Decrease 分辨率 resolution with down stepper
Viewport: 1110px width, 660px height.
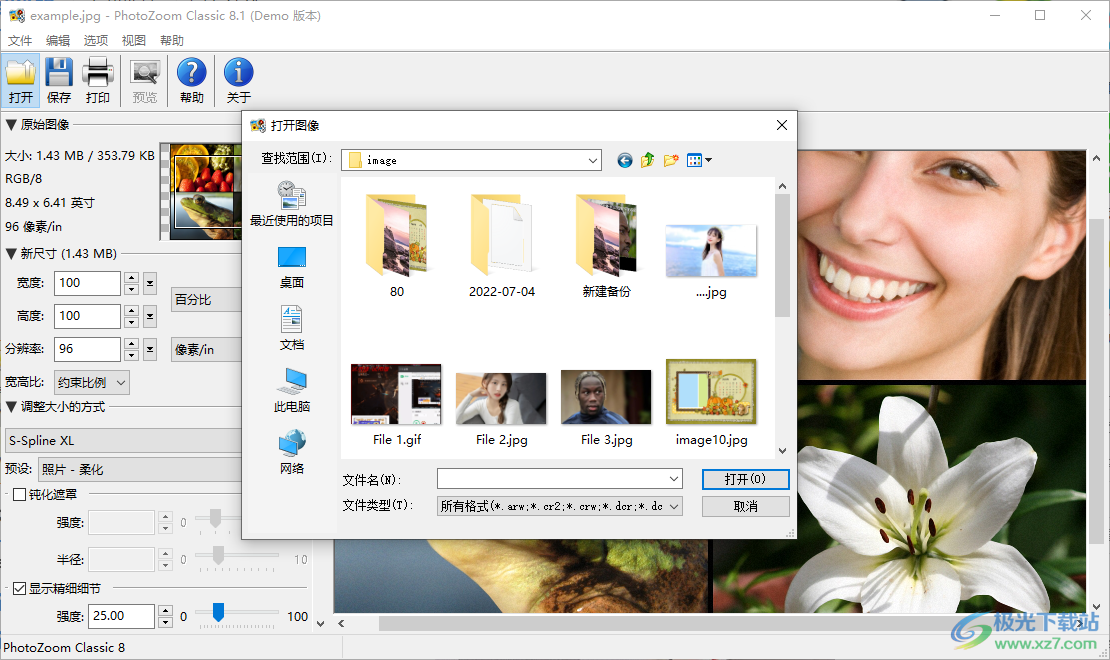[131, 355]
